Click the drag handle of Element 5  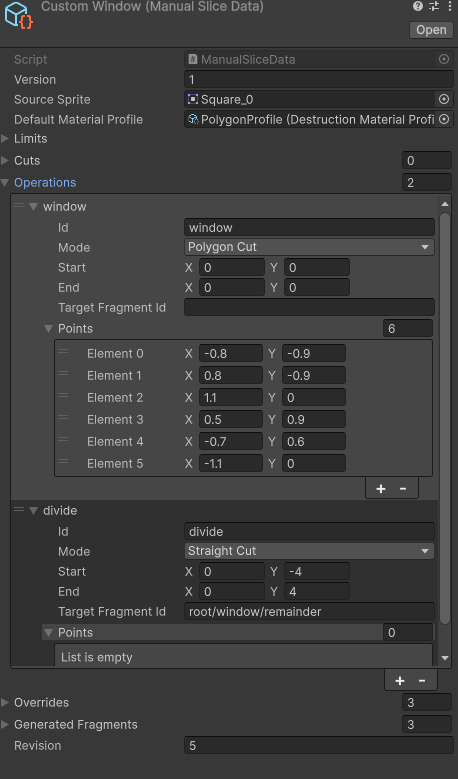point(63,461)
